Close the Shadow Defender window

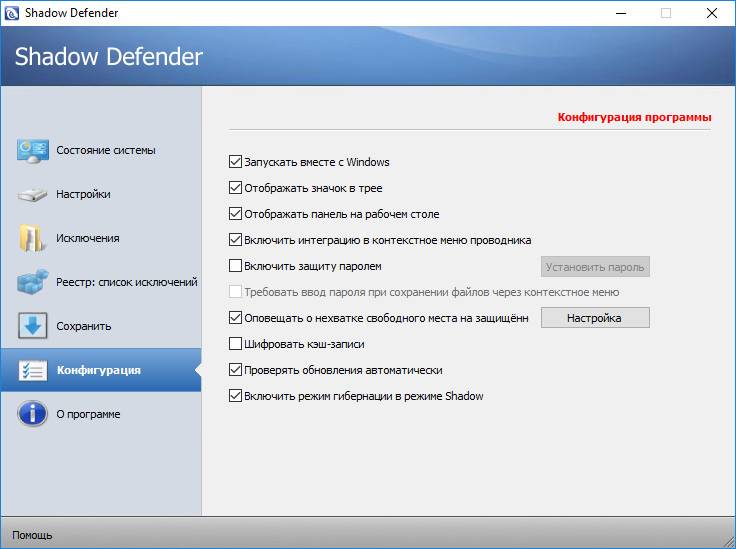tap(712, 13)
